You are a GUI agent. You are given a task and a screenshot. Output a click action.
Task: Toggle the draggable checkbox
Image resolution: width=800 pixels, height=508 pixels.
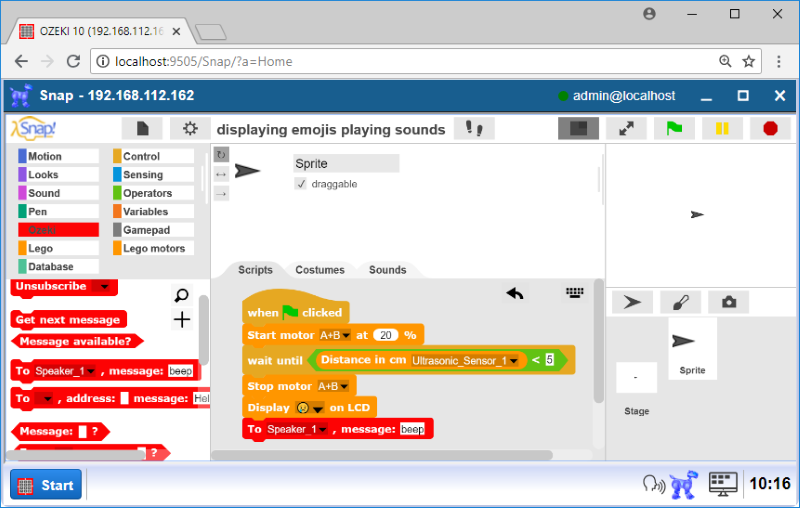301,184
